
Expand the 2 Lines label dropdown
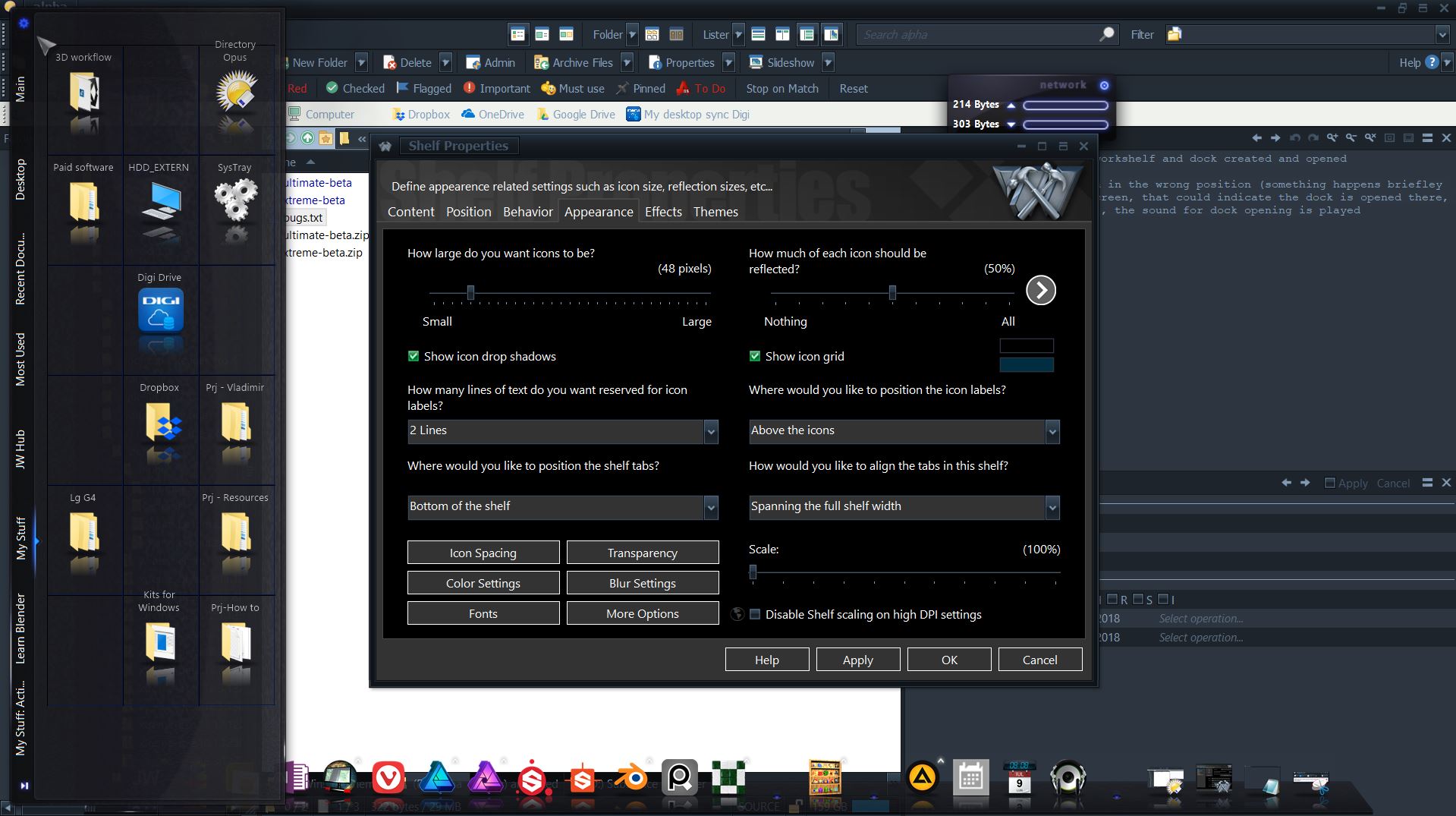710,431
